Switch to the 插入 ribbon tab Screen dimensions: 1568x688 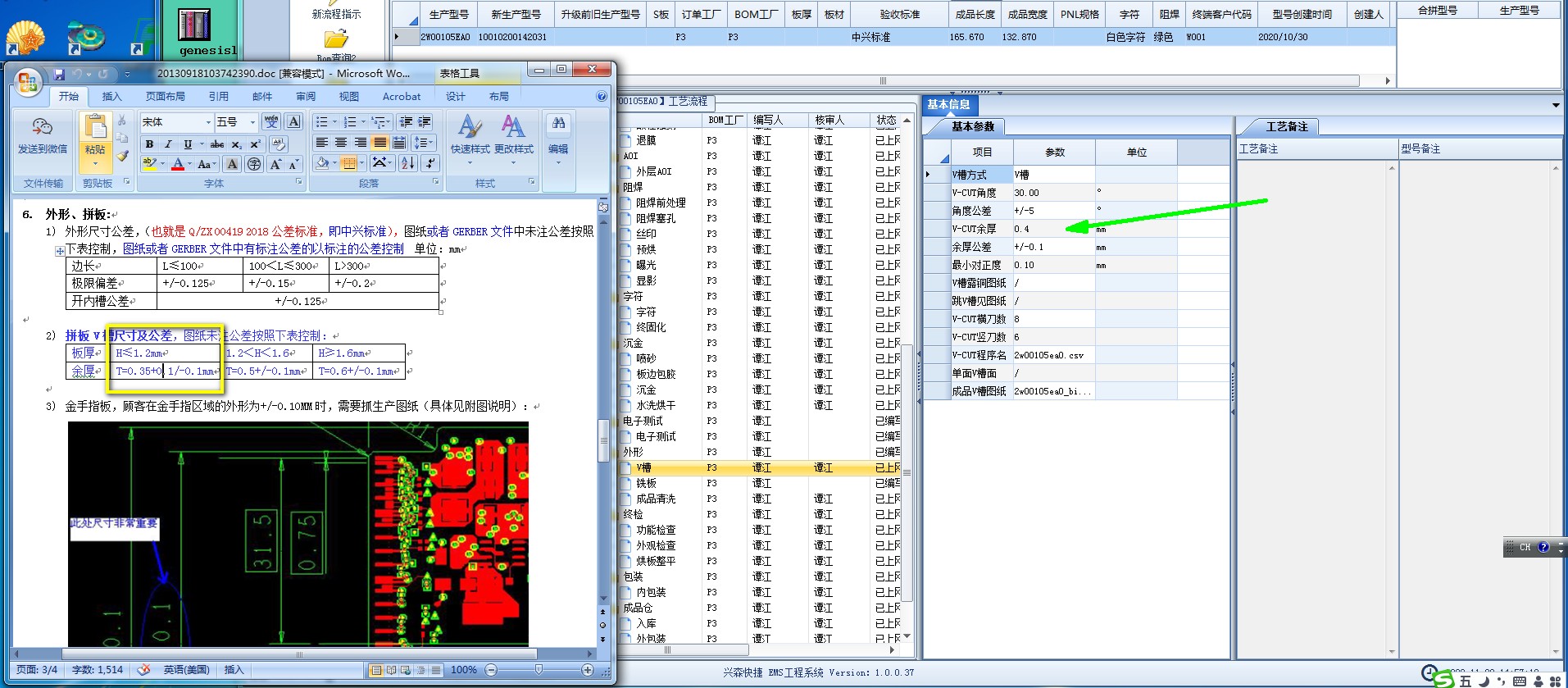[111, 96]
